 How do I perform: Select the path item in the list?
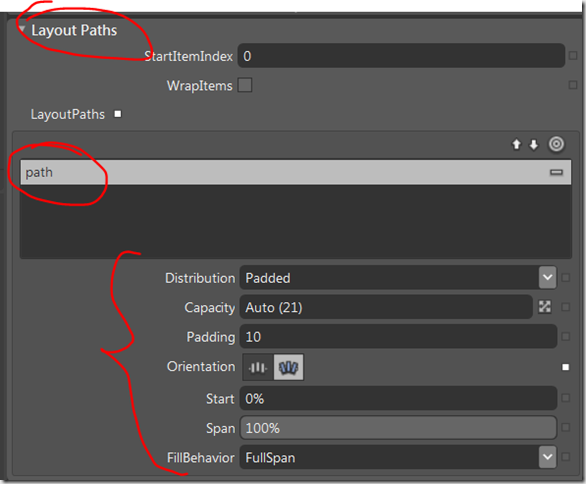tap(296, 172)
